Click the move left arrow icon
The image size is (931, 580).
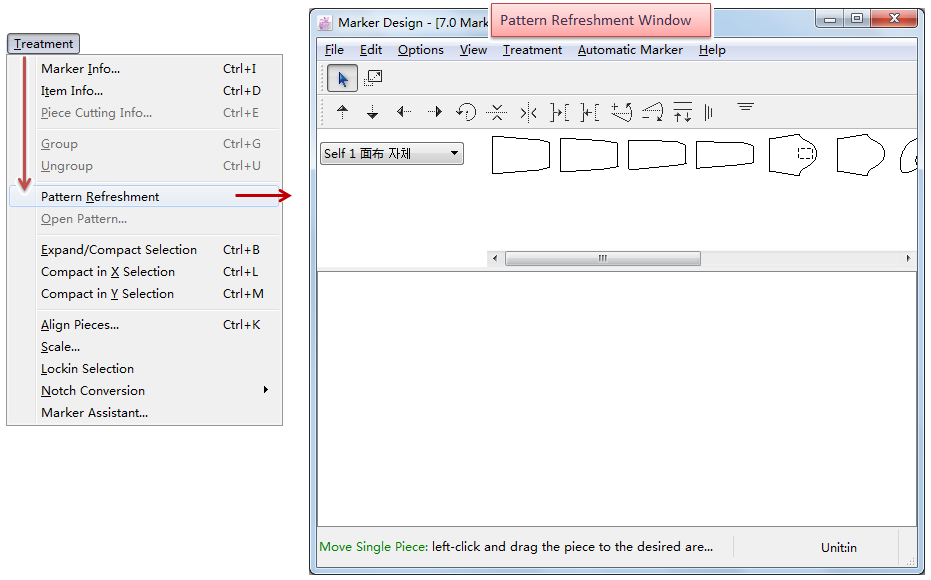(x=404, y=112)
